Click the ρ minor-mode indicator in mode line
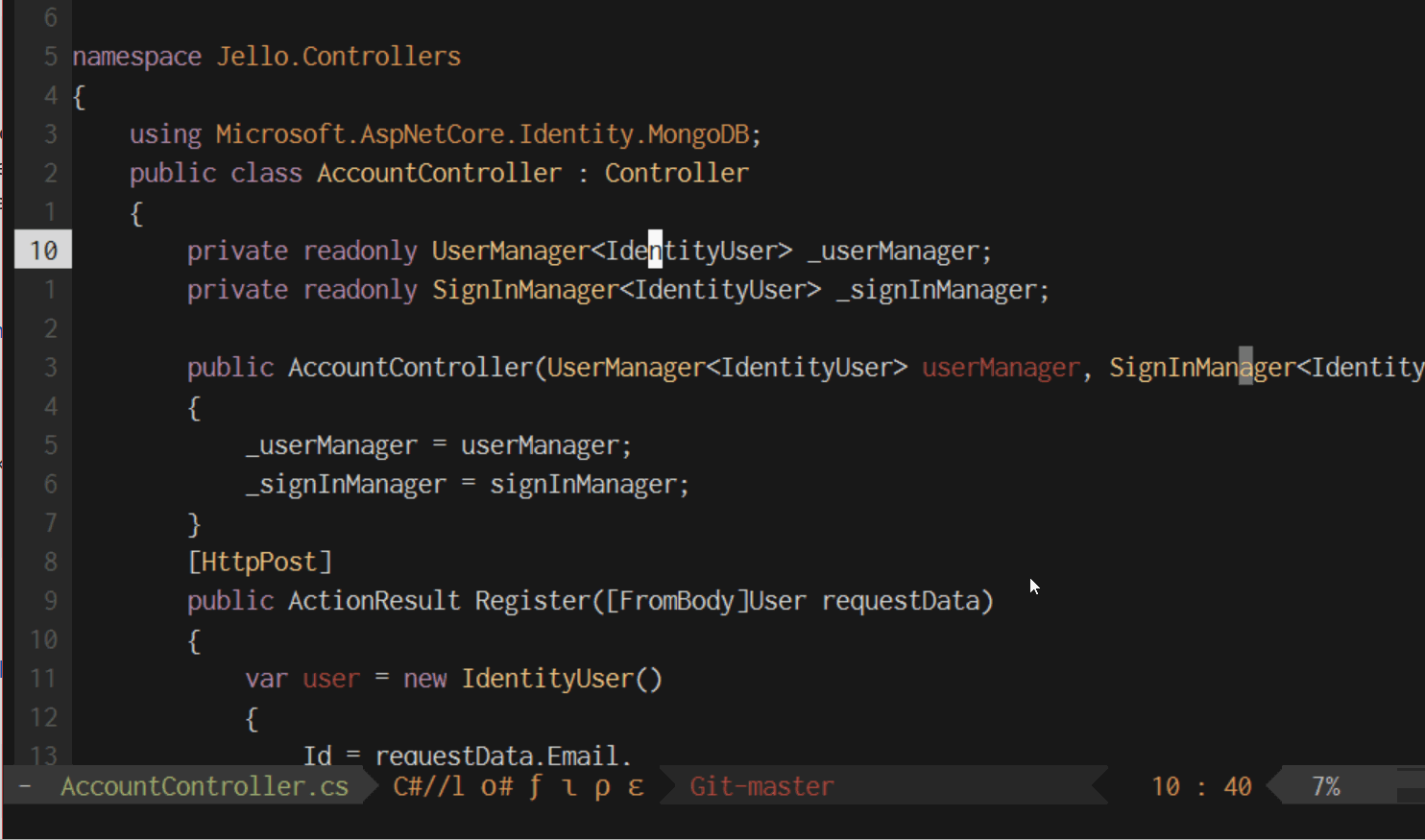The image size is (1425, 840). click(602, 786)
